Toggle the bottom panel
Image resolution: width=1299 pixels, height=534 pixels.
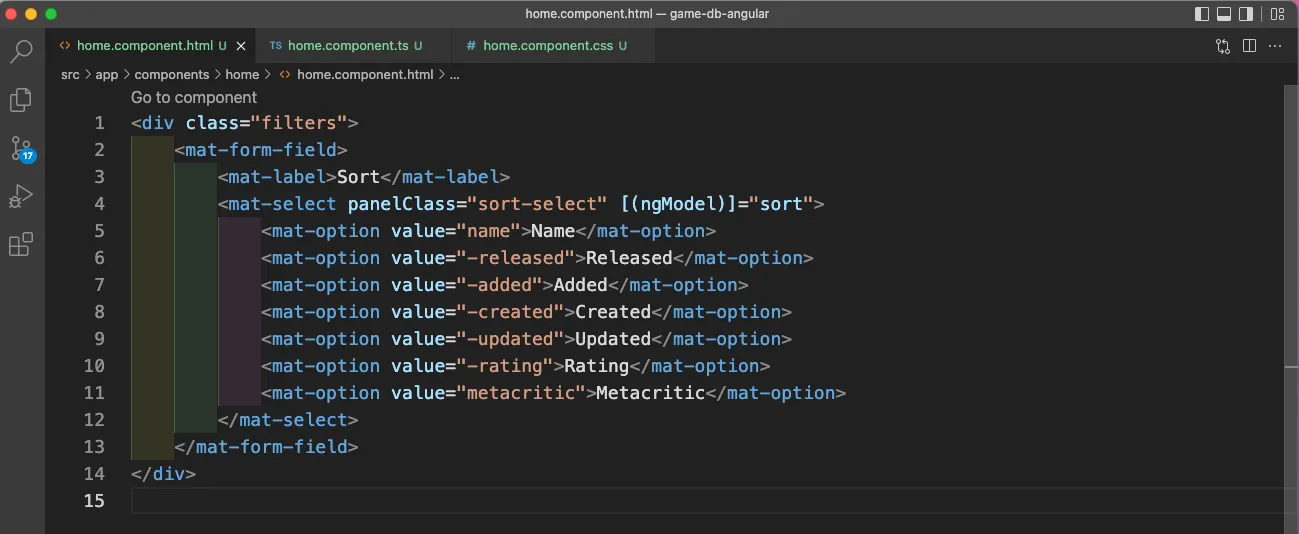point(1224,14)
